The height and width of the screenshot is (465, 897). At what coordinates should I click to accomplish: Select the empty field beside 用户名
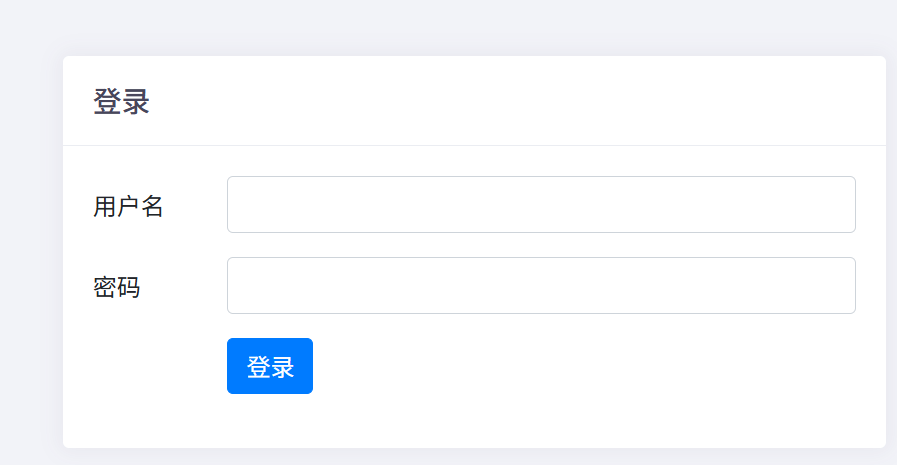(541, 205)
